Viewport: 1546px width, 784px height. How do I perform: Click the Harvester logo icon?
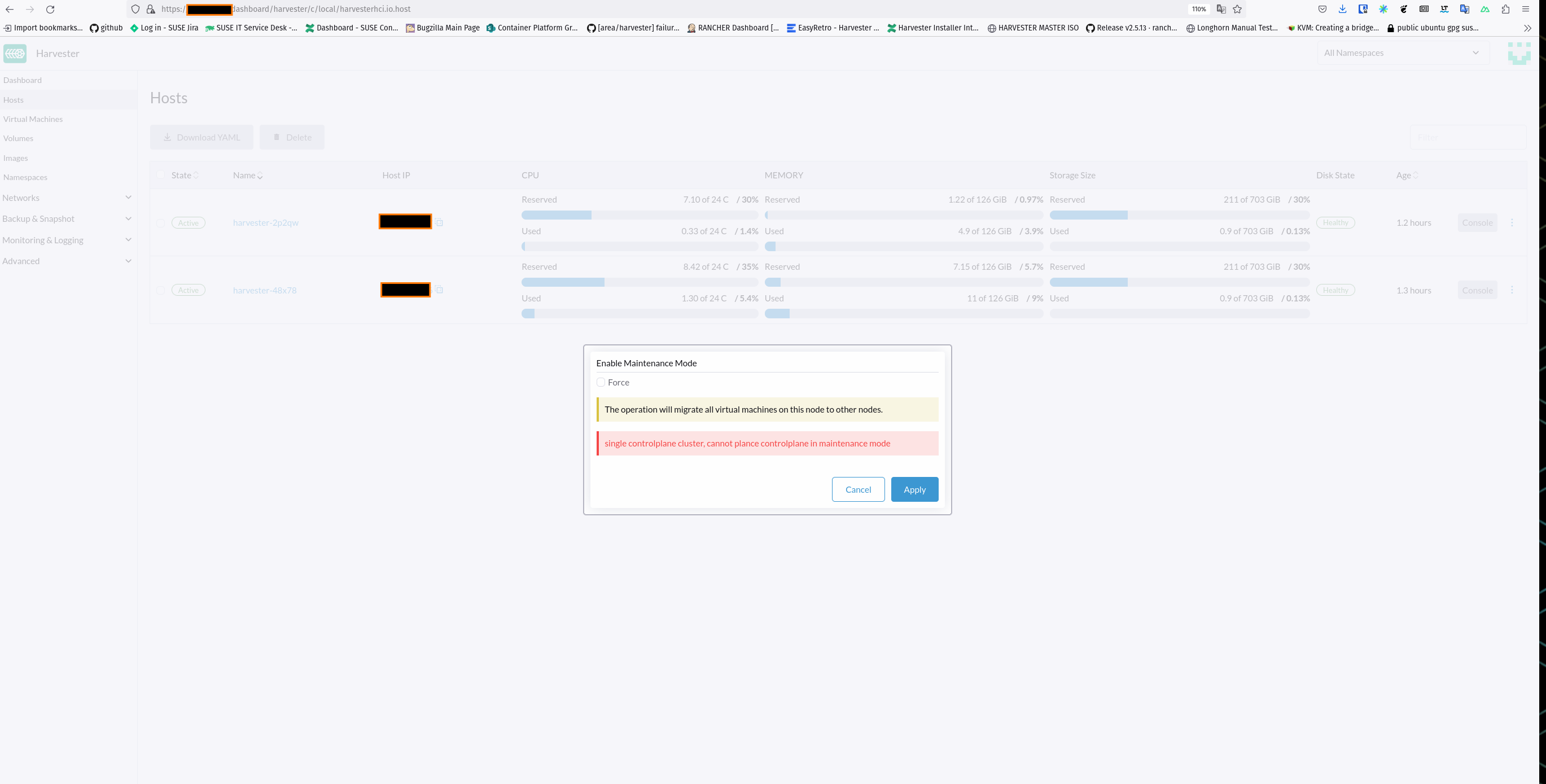[x=15, y=54]
